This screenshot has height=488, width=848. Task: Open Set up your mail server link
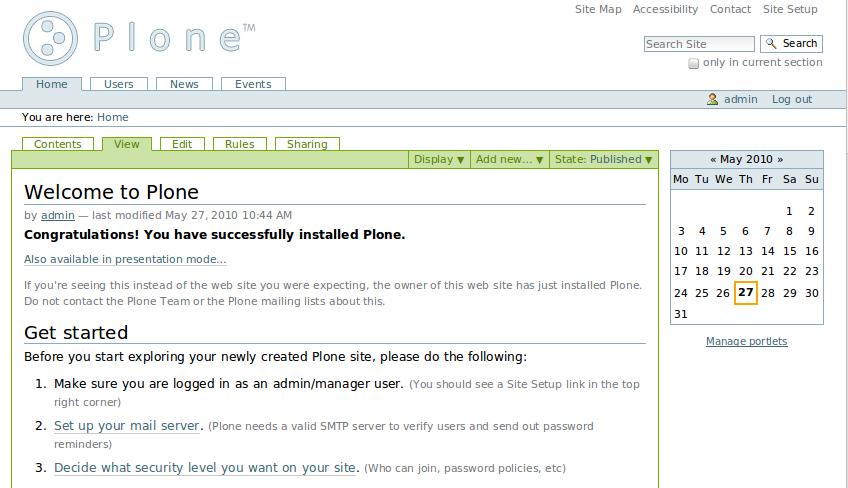pyautogui.click(x=127, y=426)
